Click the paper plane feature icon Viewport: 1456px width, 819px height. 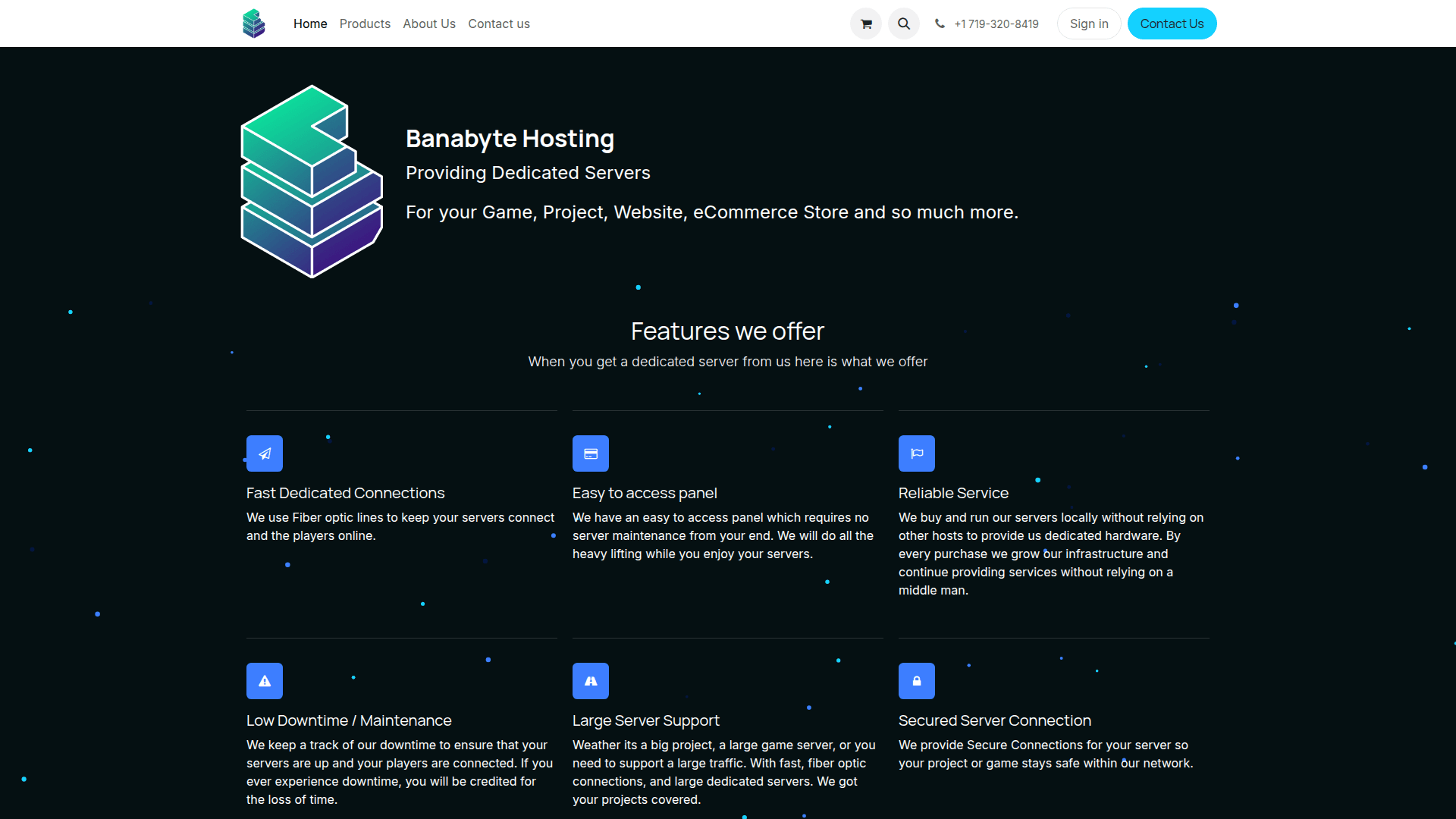pyautogui.click(x=265, y=453)
